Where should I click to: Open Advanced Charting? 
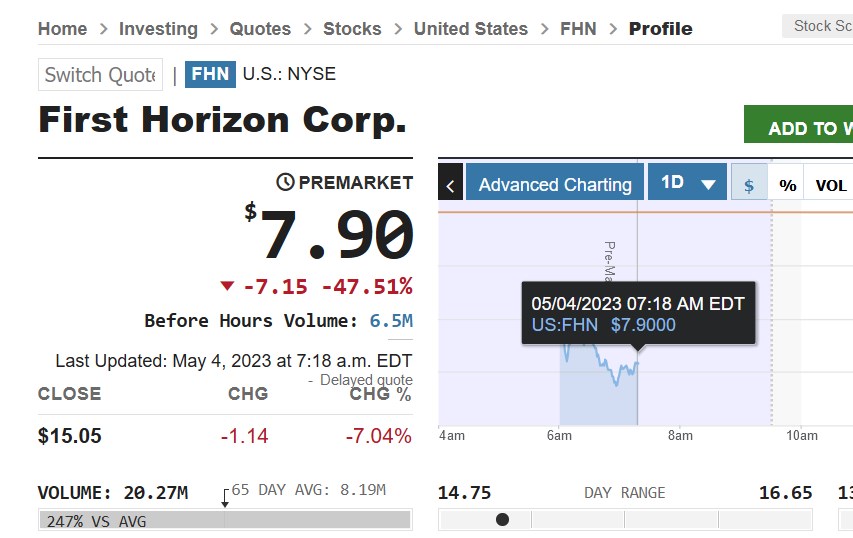pos(554,184)
